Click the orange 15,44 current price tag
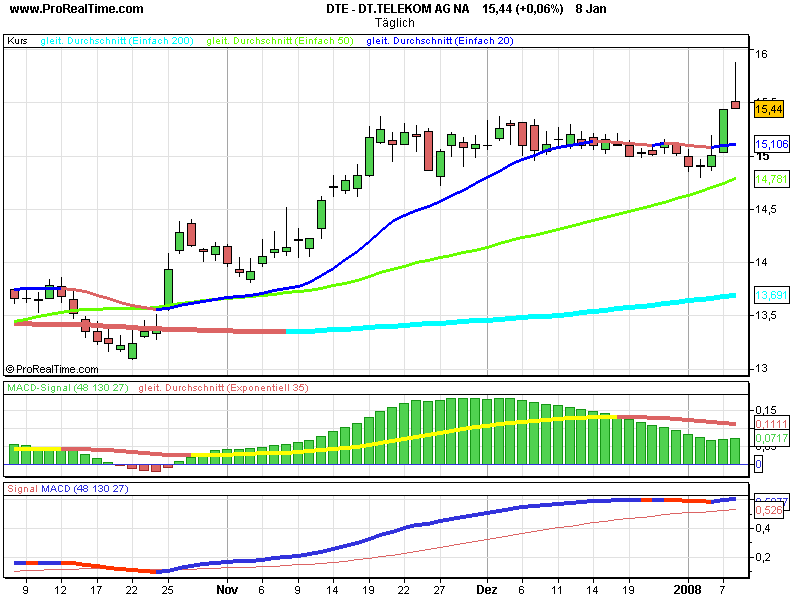 (x=768, y=108)
